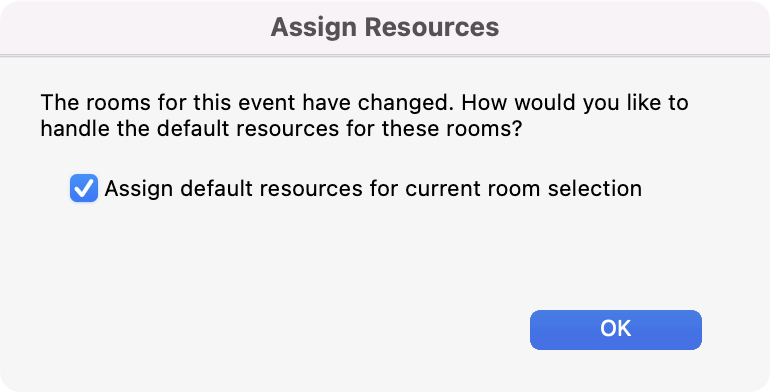Dismiss Assign Resources dialog via OK

(615, 330)
